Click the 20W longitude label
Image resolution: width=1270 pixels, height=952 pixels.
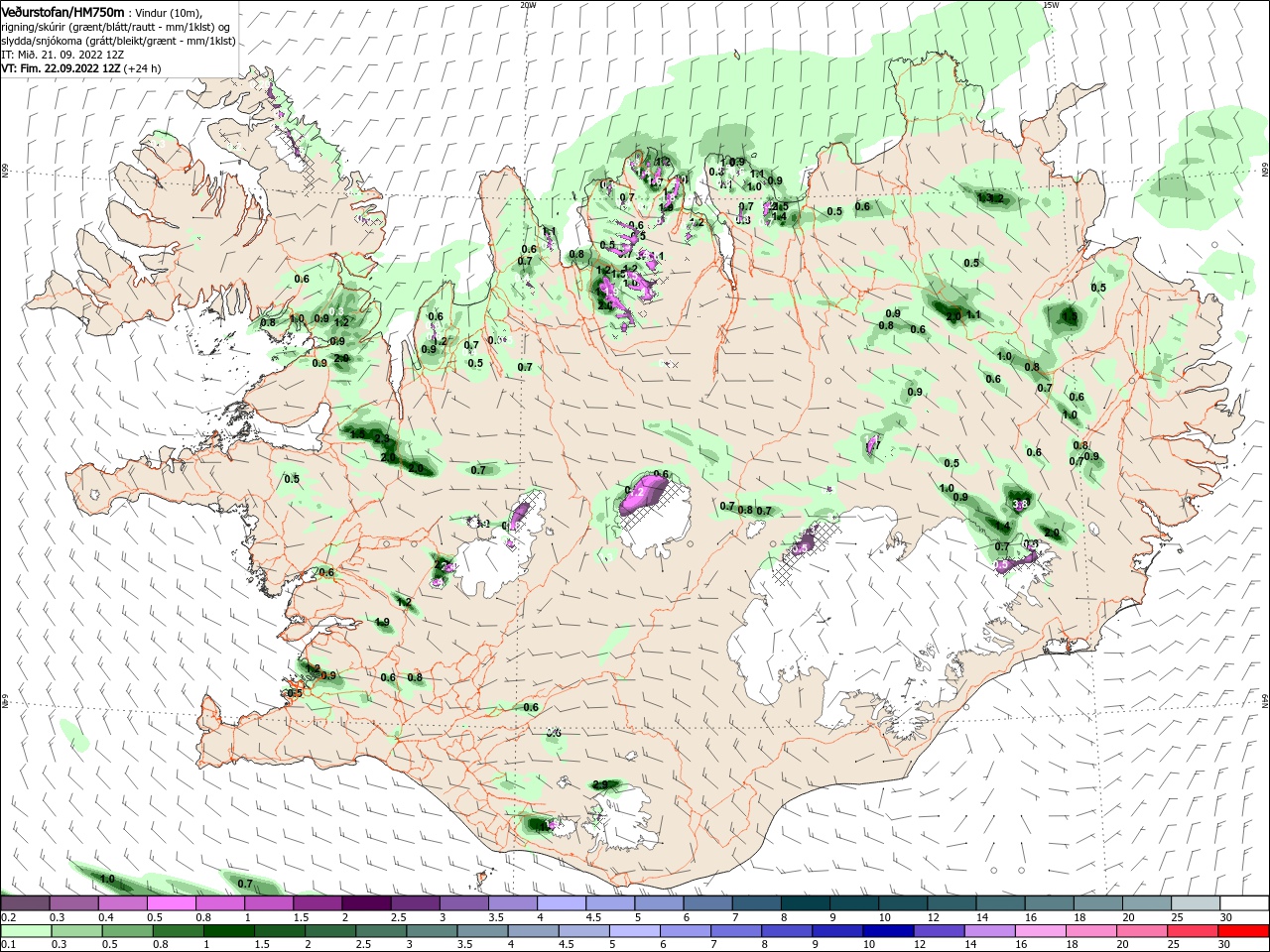pyautogui.click(x=528, y=5)
